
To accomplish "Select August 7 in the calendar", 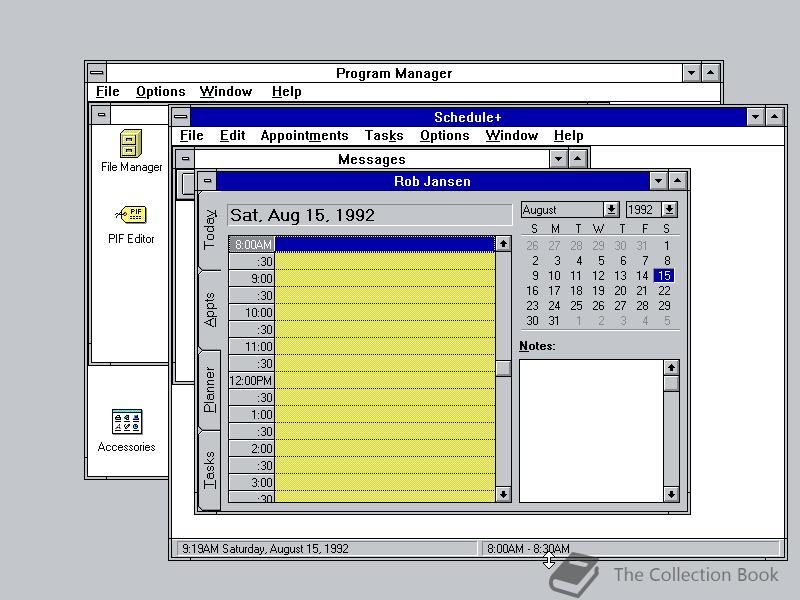I will coord(645,261).
